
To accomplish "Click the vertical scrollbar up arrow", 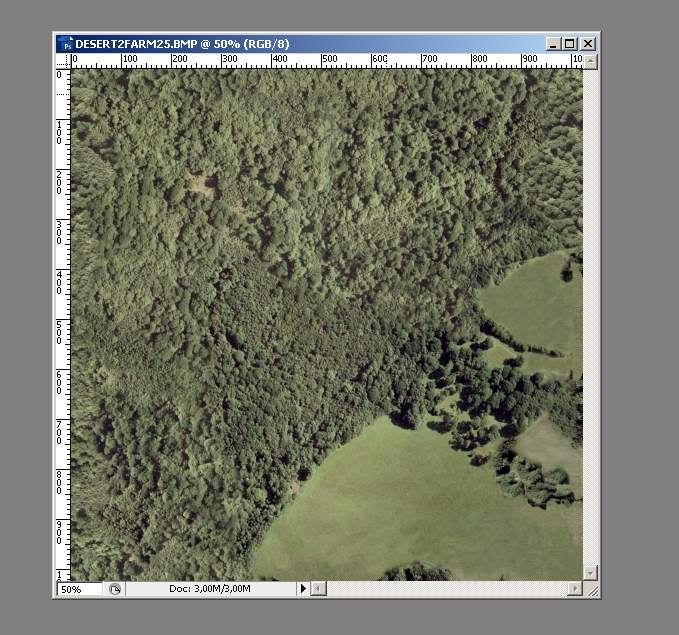I will 591,61.
